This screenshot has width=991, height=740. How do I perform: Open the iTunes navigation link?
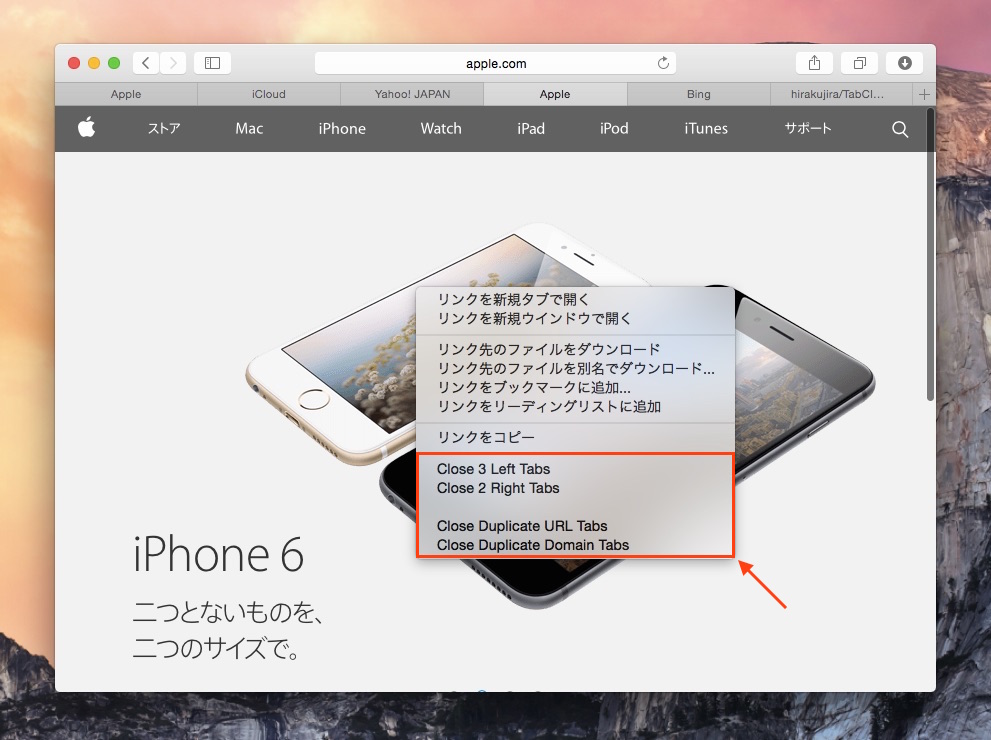tap(706, 128)
